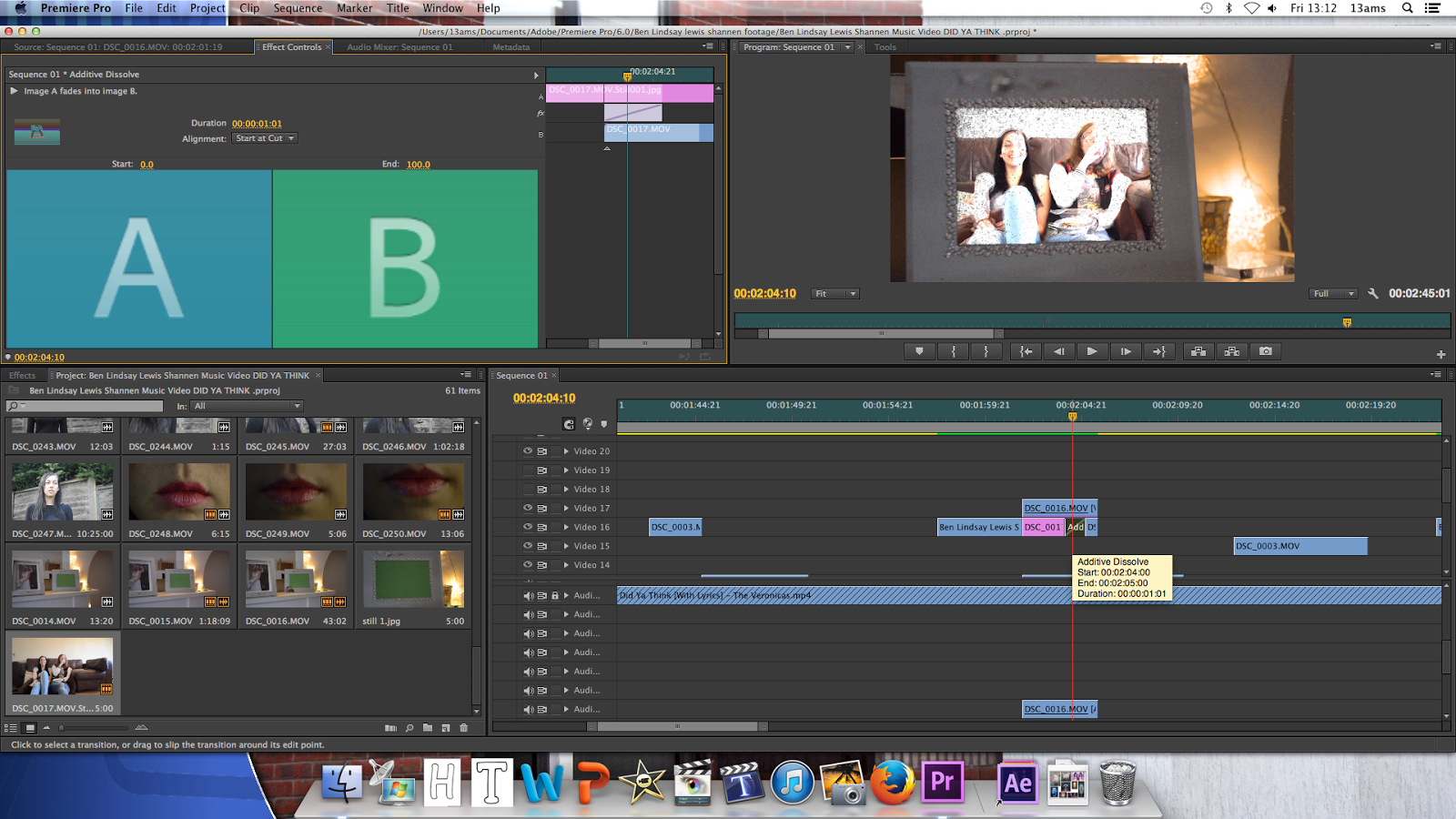
Task: Step forward one frame in Program monitor
Action: pyautogui.click(x=1126, y=351)
